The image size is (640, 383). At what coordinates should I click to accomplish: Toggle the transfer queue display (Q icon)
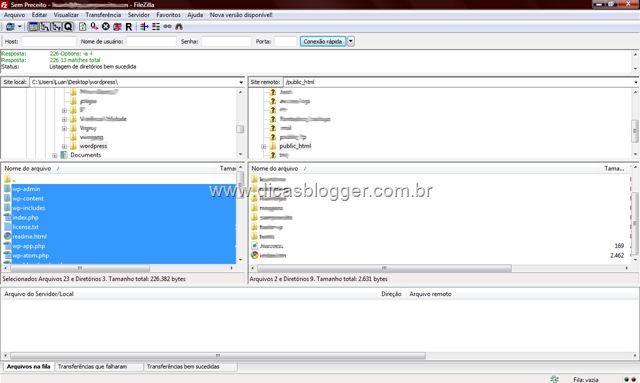(x=68, y=27)
